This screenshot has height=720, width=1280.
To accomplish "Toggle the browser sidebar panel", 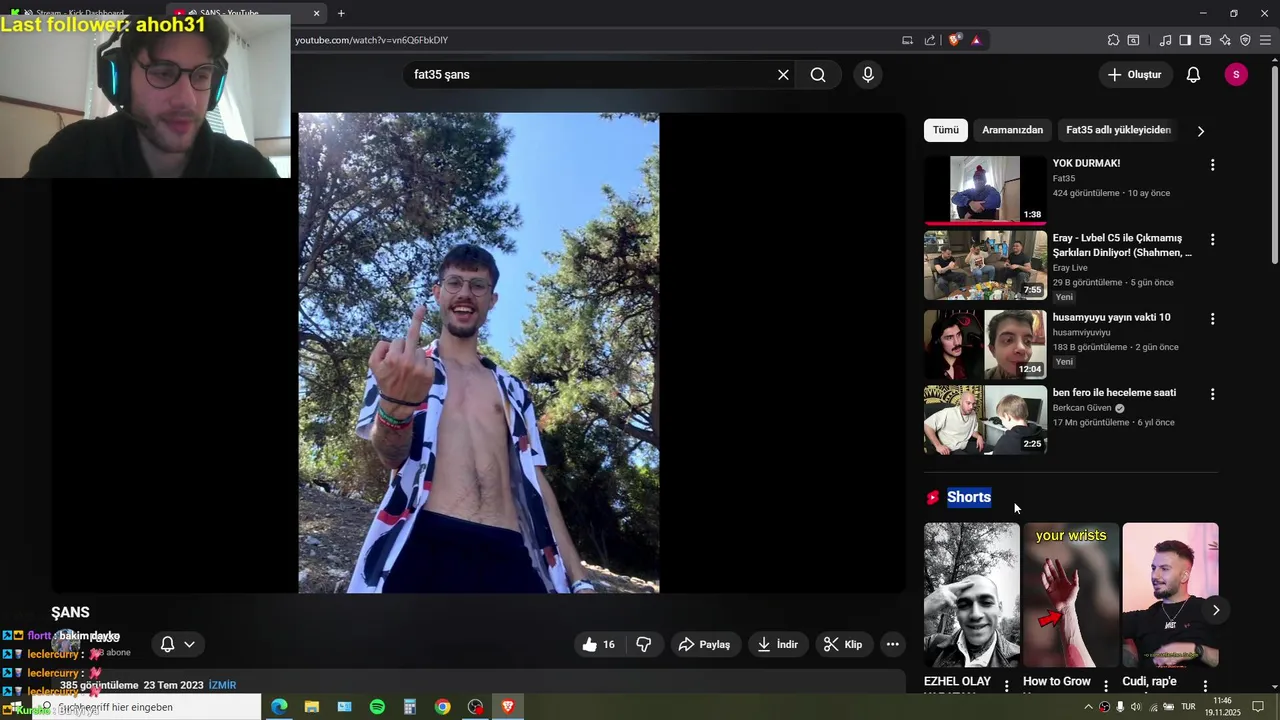I will click(x=1185, y=40).
